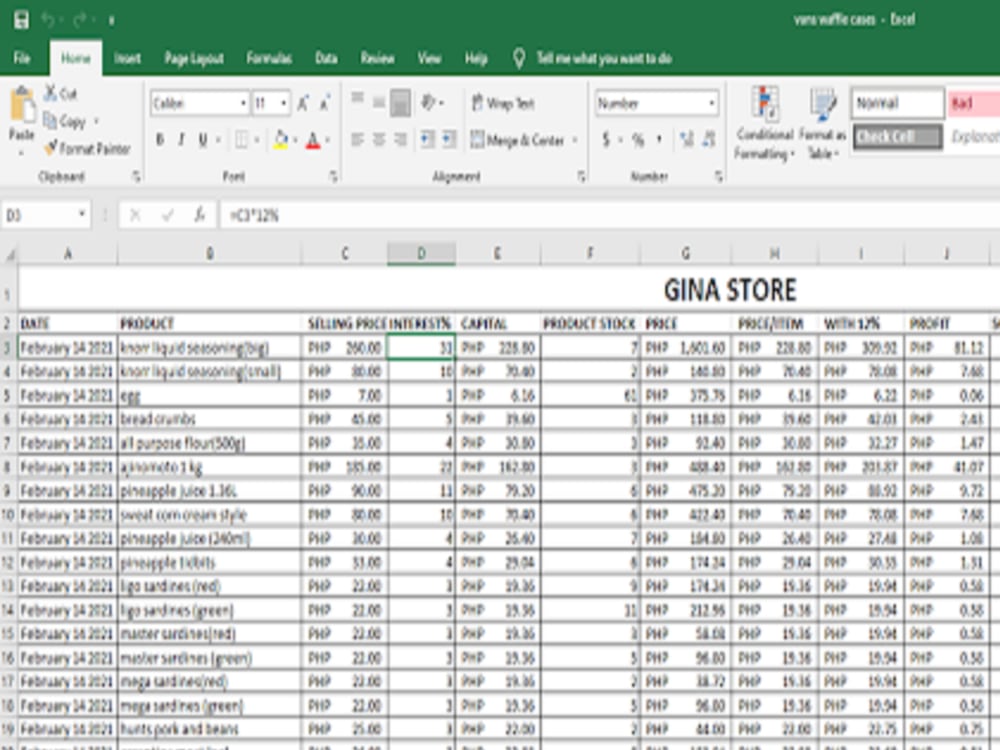Image resolution: width=1000 pixels, height=750 pixels.
Task: Open the Underline style dropdown arrow
Action: (x=218, y=140)
